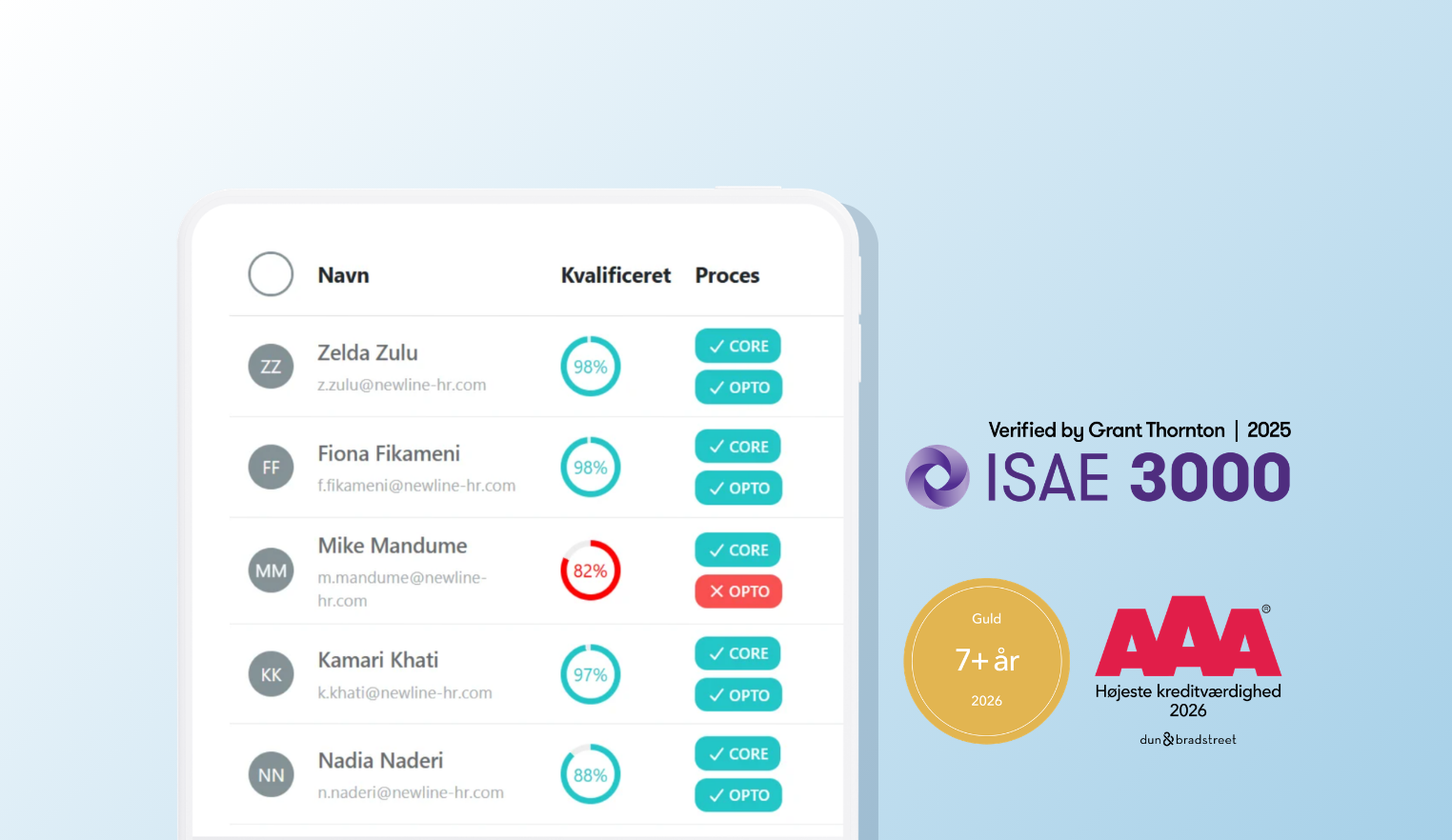
Task: Click Mike Mandume's red 82% ring
Action: pyautogui.click(x=590, y=570)
